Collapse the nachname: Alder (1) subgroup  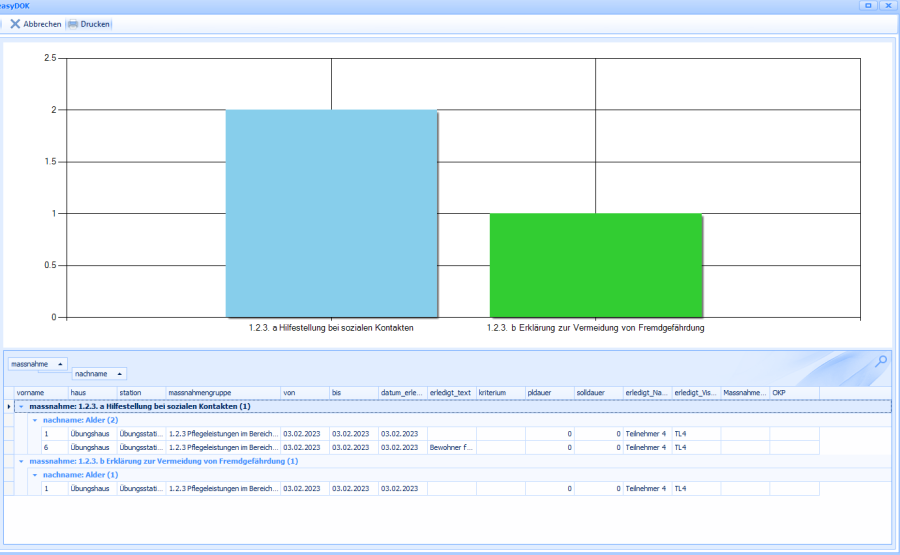point(35,475)
